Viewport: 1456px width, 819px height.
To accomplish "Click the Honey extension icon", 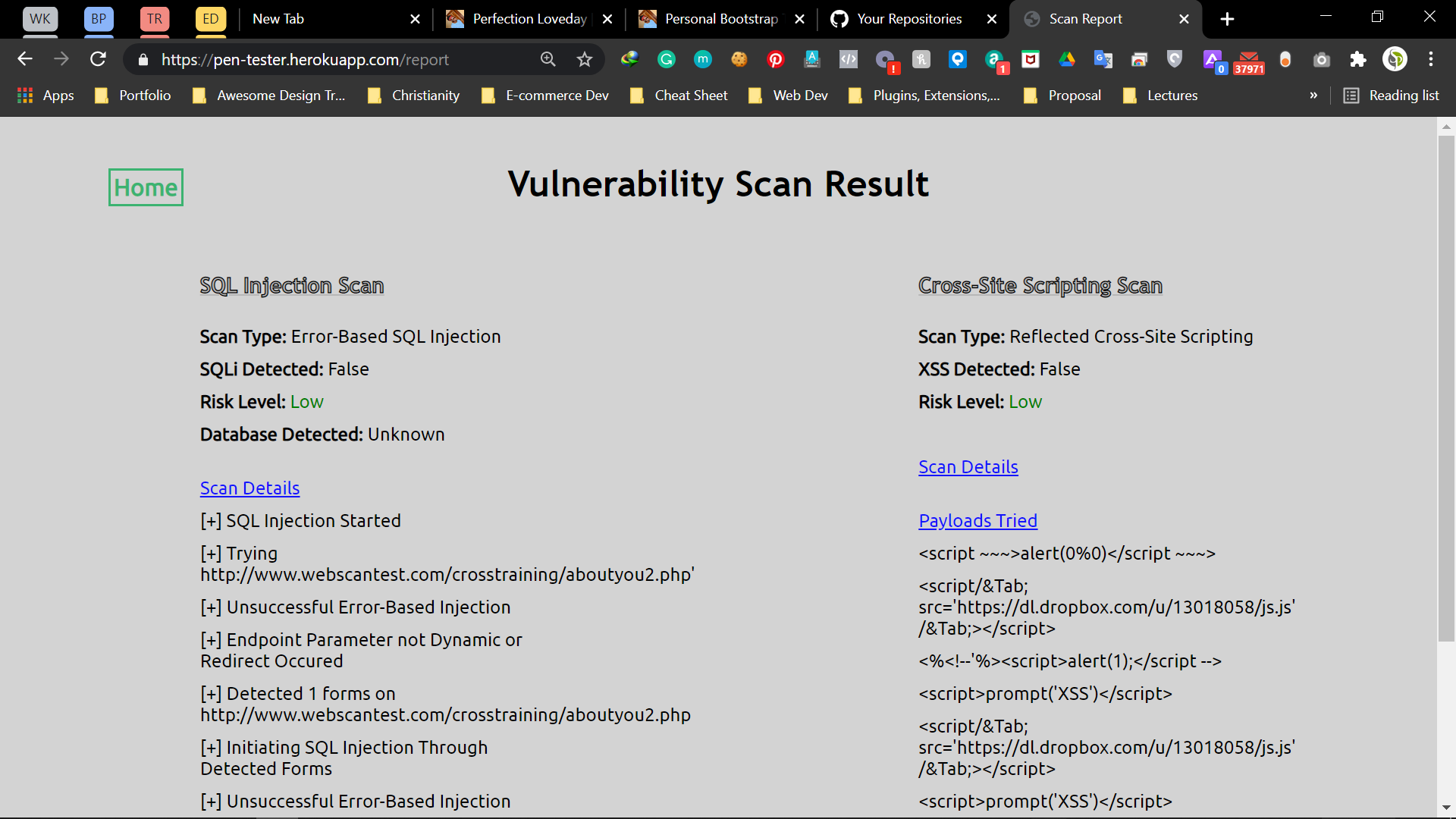I will pos(921,59).
